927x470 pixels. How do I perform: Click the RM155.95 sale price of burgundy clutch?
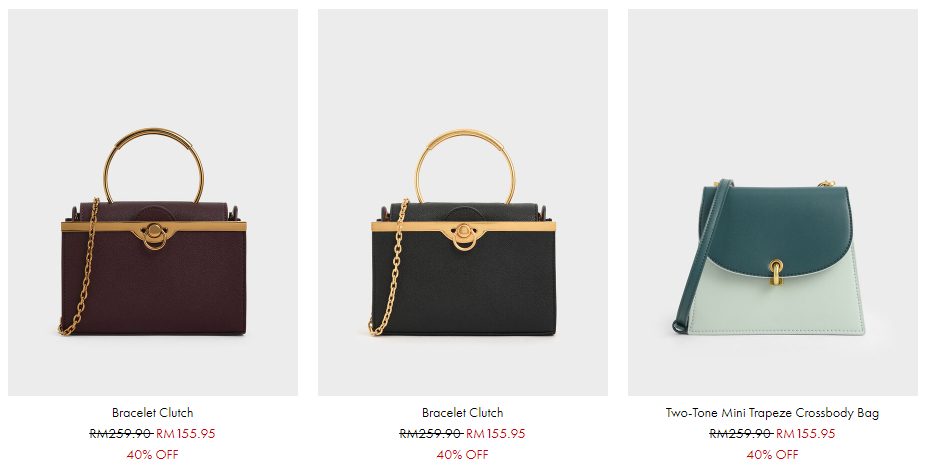tap(186, 433)
